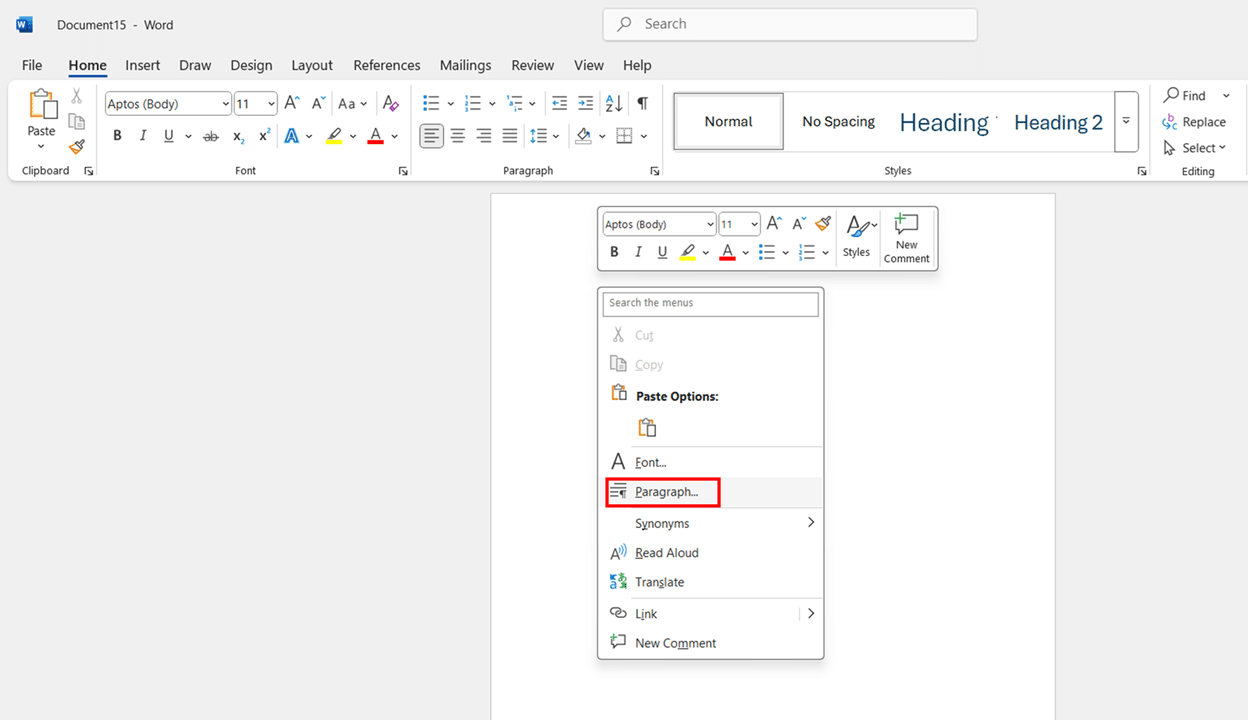Choose Font... from the context menu
Screen dimensions: 1248x720
coord(711,462)
